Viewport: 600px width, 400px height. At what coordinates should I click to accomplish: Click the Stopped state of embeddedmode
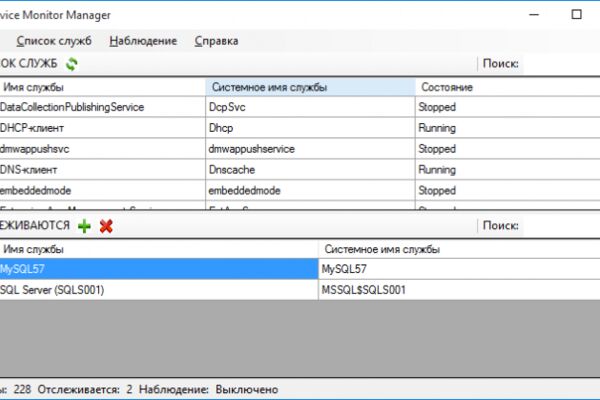click(508, 190)
